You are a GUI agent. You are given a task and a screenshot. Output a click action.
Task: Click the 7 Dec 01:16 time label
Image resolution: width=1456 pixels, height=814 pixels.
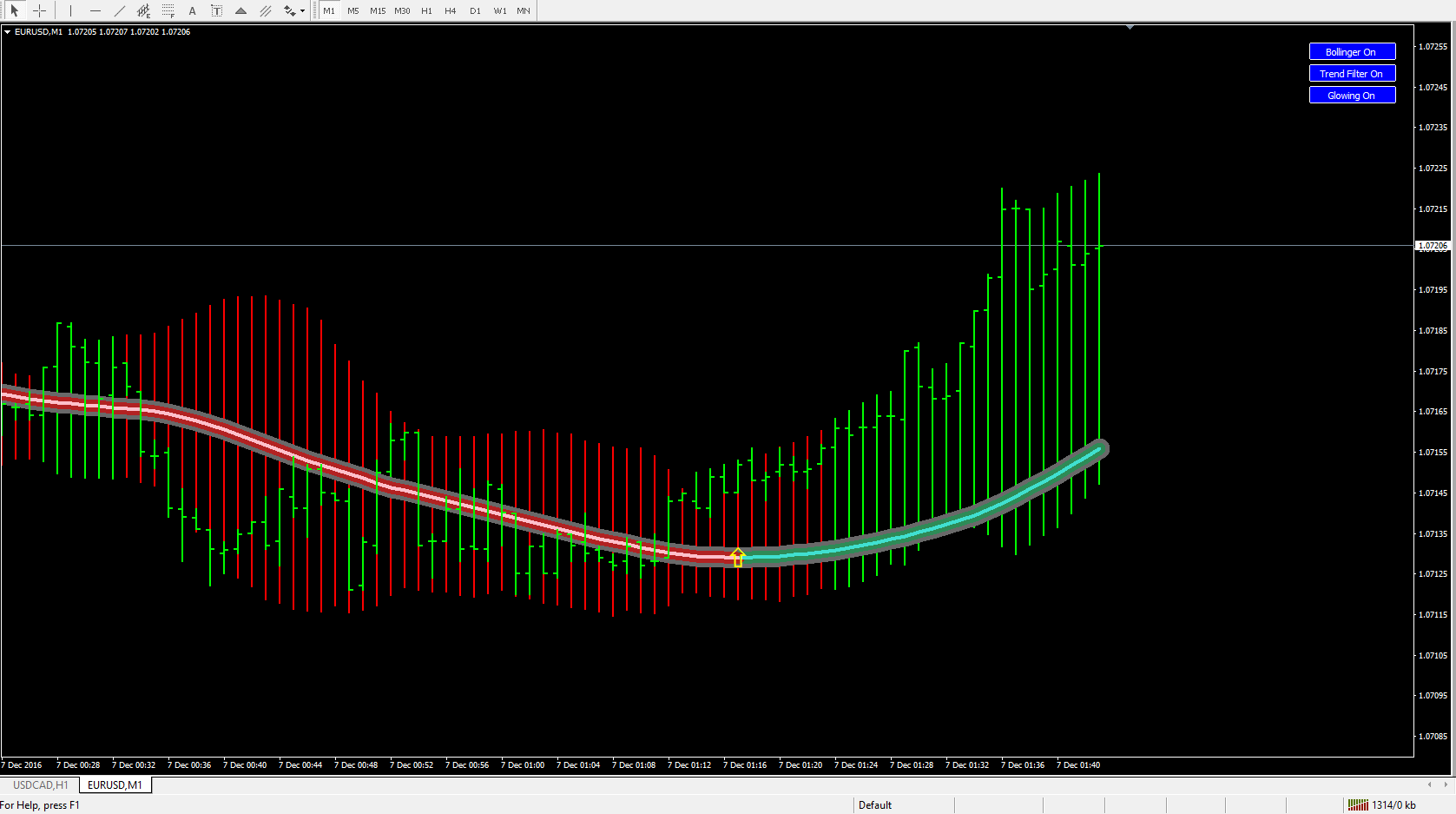(x=745, y=765)
